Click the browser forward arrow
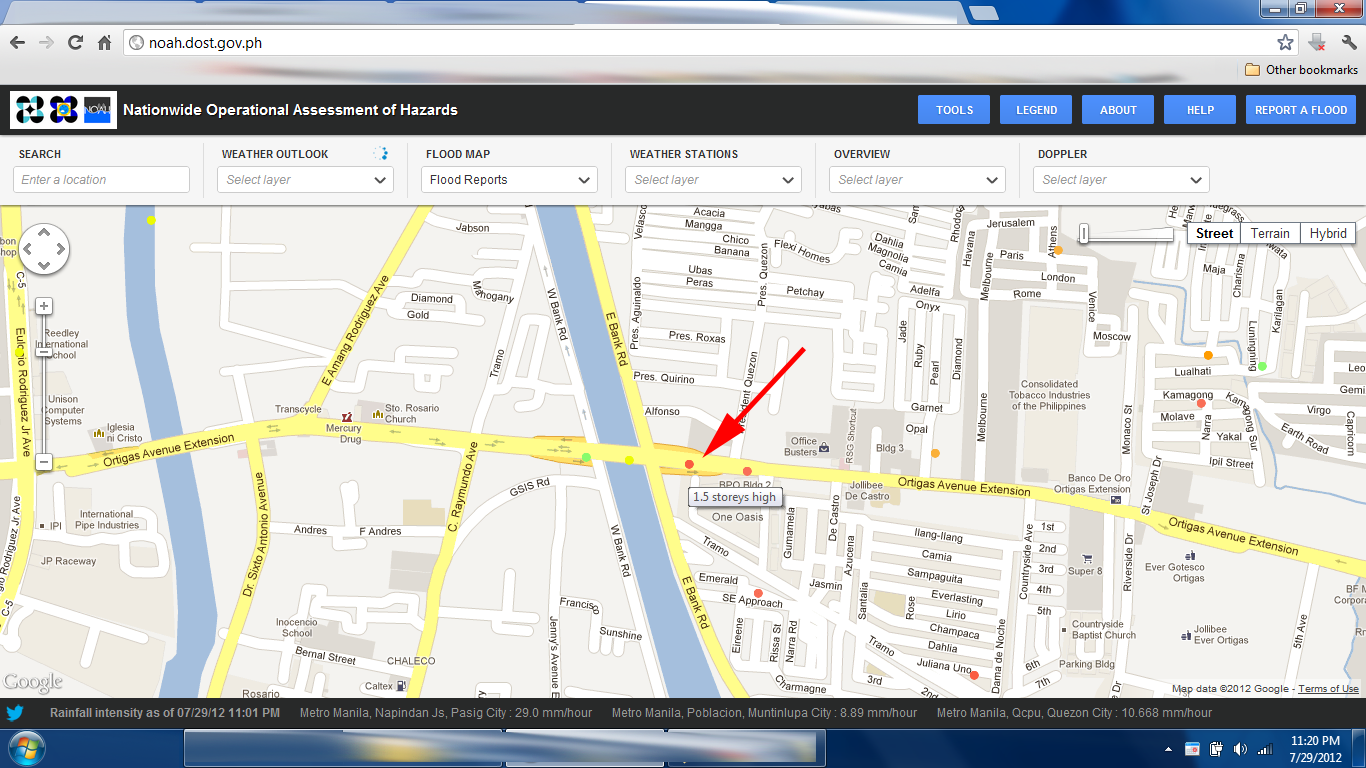The image size is (1366, 768). (46, 43)
